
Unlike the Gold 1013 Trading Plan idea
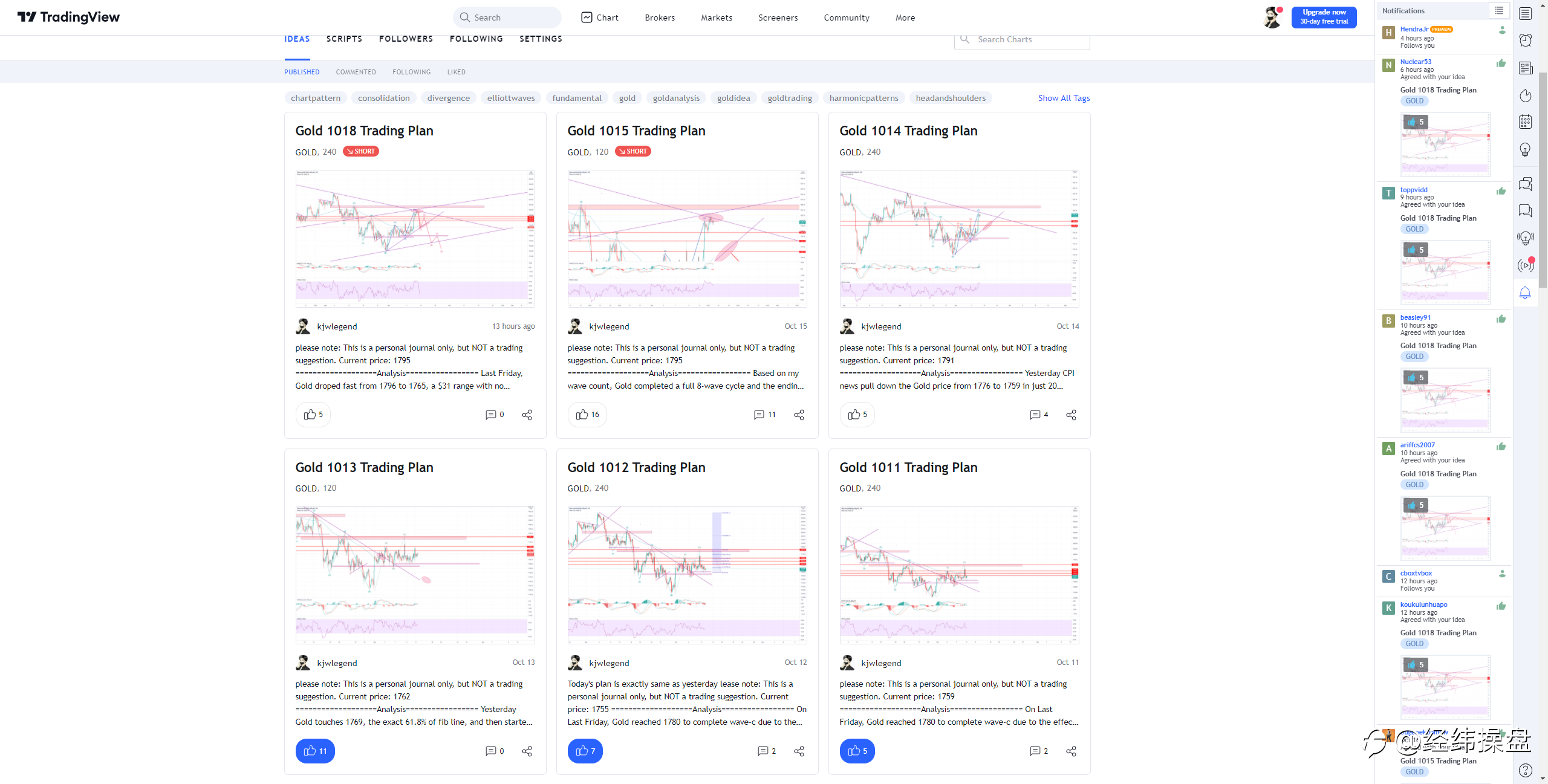315,751
